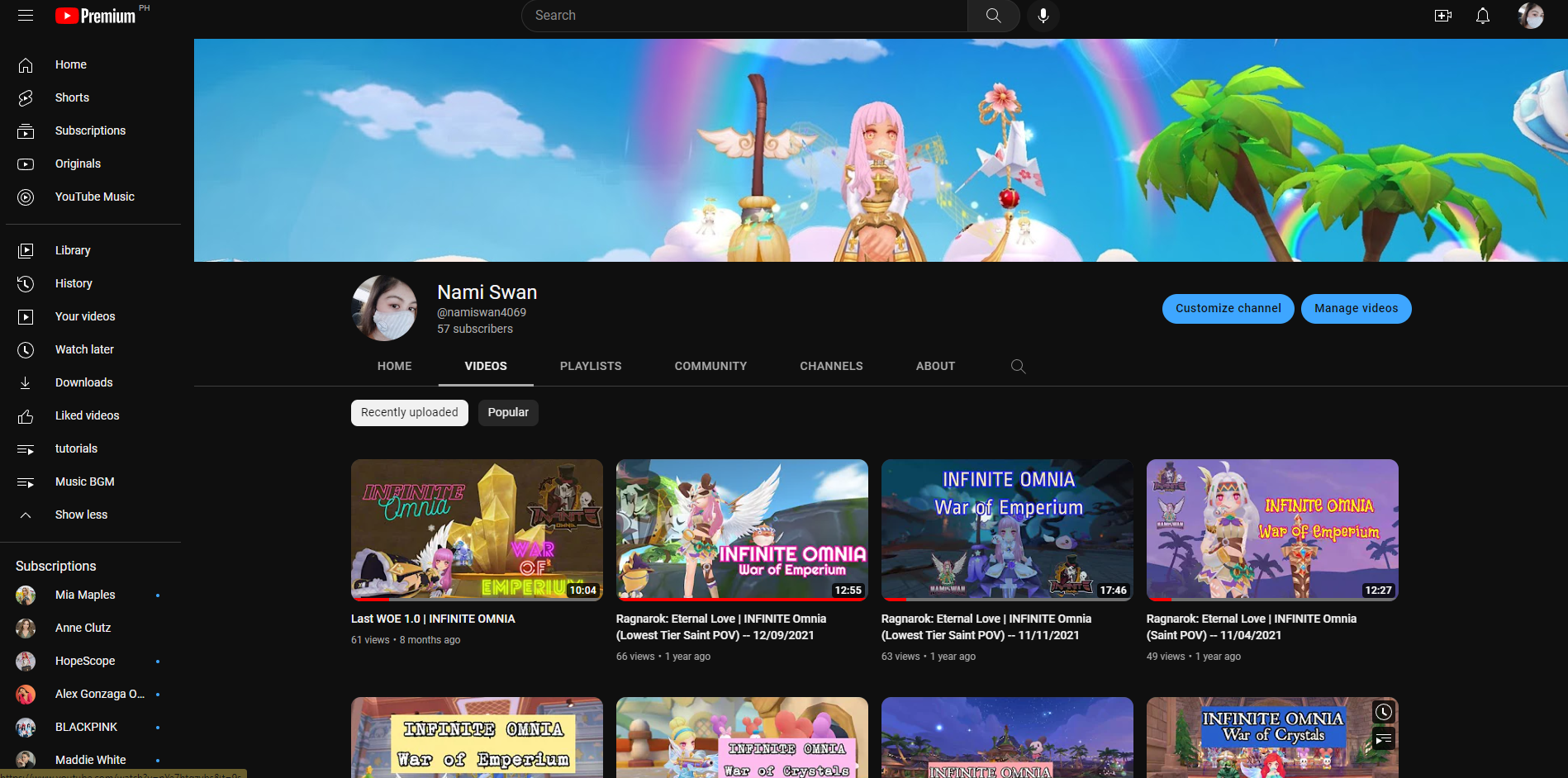Screen dimensions: 1568x778
Task: Open the Create video icon
Action: click(x=1443, y=16)
